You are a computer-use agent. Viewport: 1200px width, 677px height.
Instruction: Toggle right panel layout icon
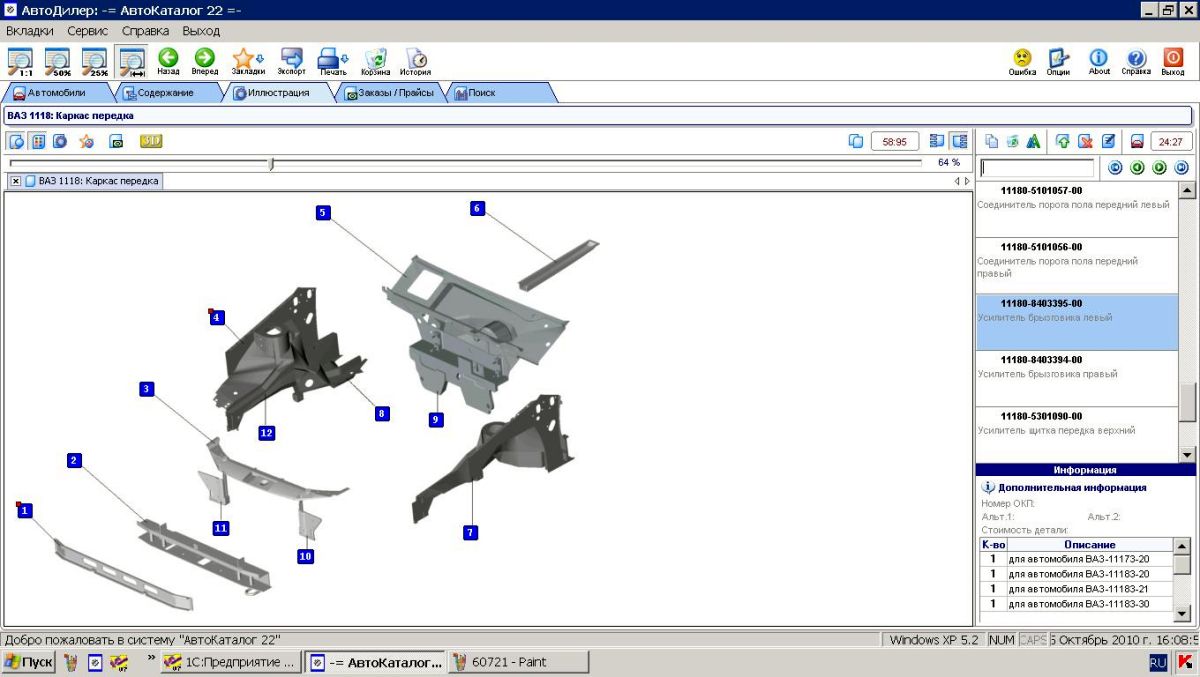959,141
